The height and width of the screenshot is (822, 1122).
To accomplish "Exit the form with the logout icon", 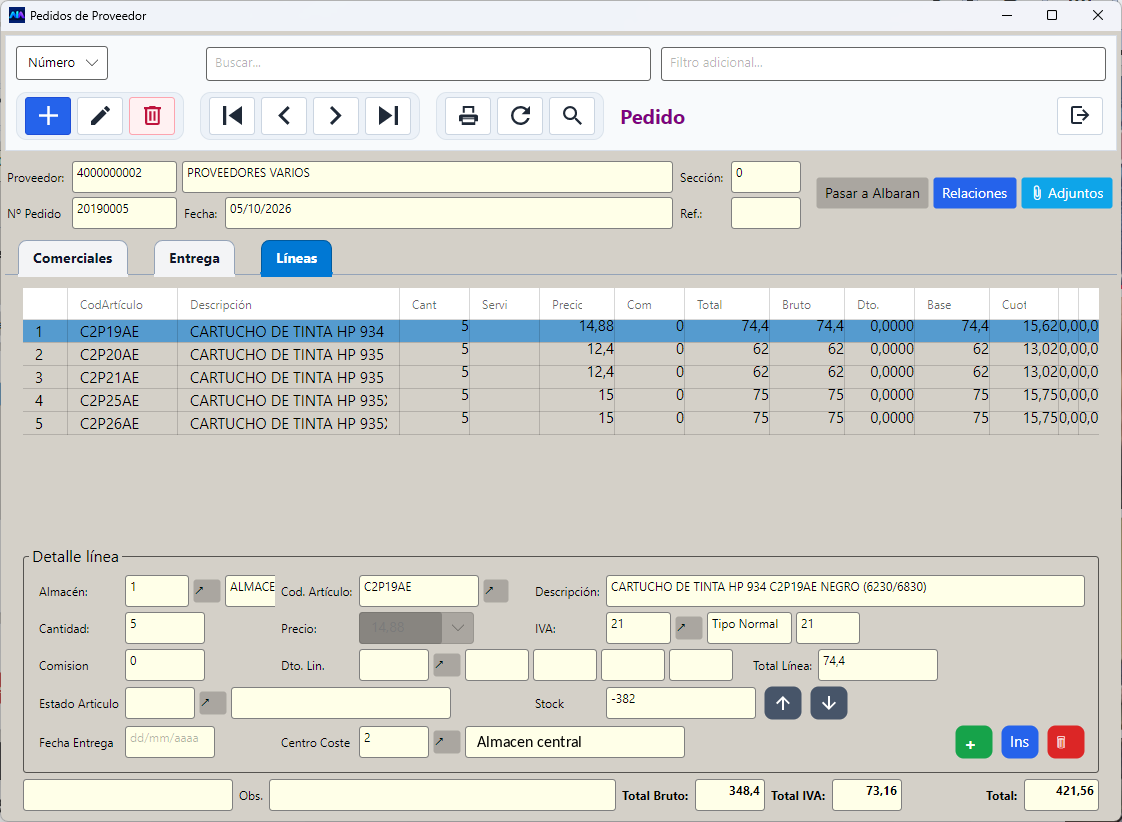I will (1079, 116).
